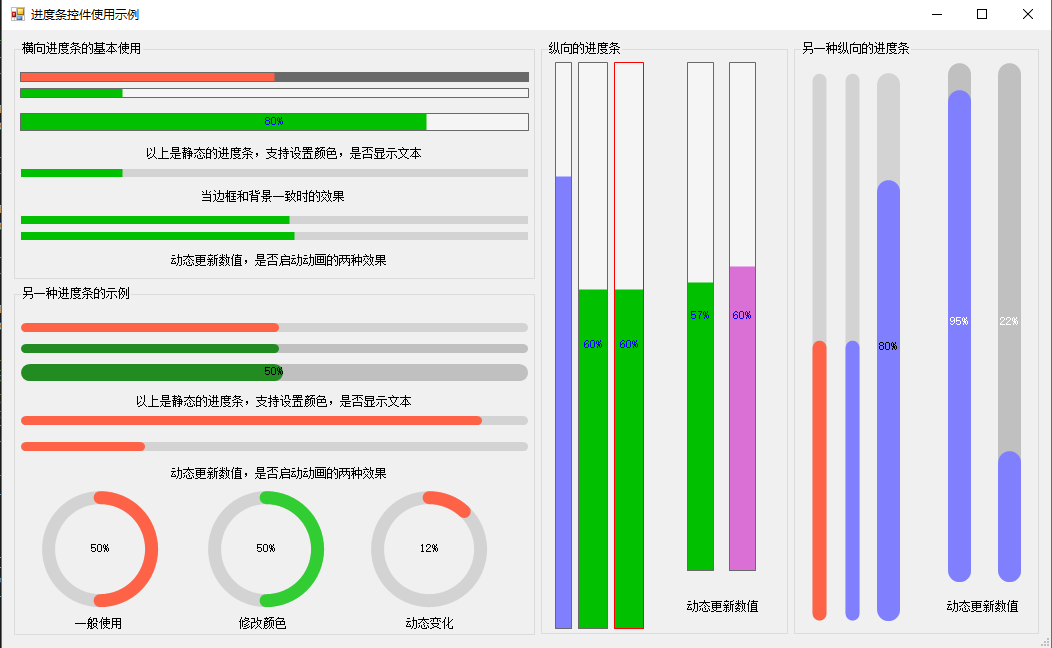Click the rounded vertical bar showing 22%
The height and width of the screenshot is (648, 1052).
pyautogui.click(x=1009, y=322)
